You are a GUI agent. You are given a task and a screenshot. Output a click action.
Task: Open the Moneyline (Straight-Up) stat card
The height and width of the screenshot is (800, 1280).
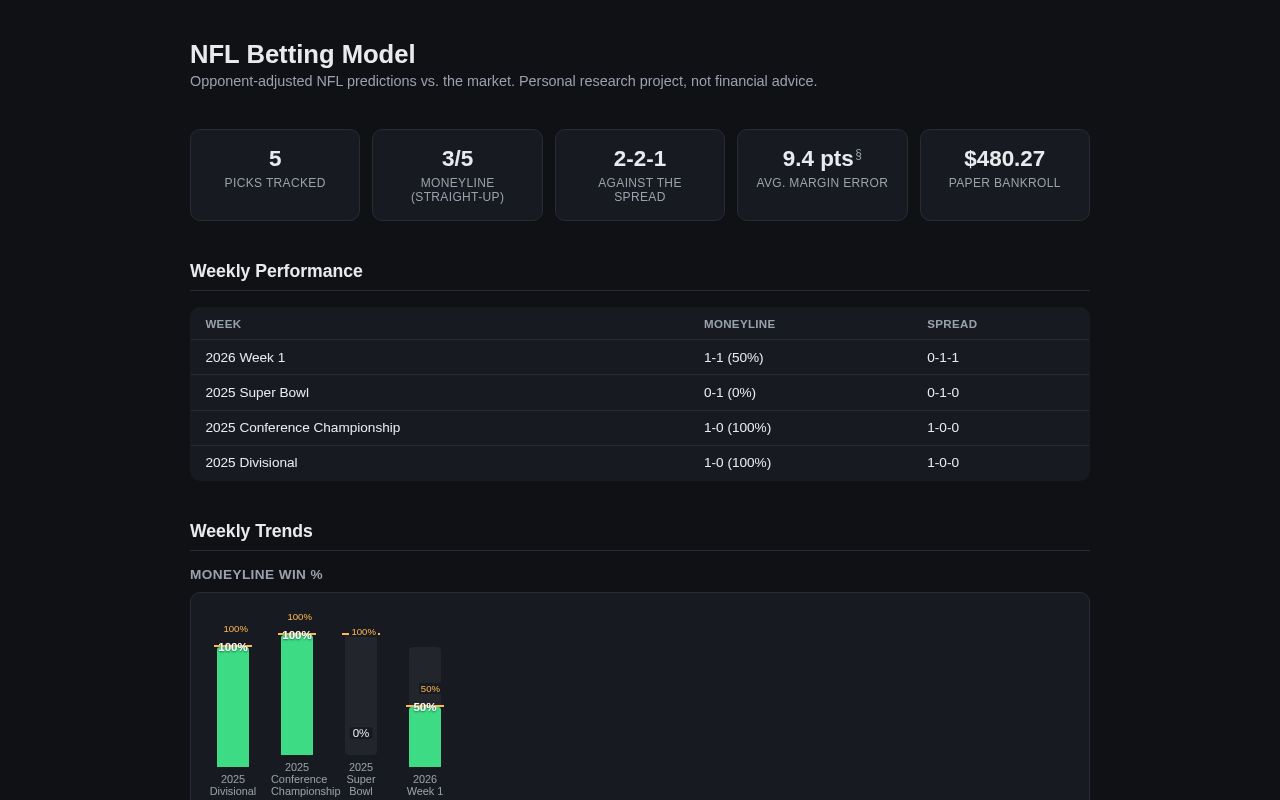(x=457, y=175)
